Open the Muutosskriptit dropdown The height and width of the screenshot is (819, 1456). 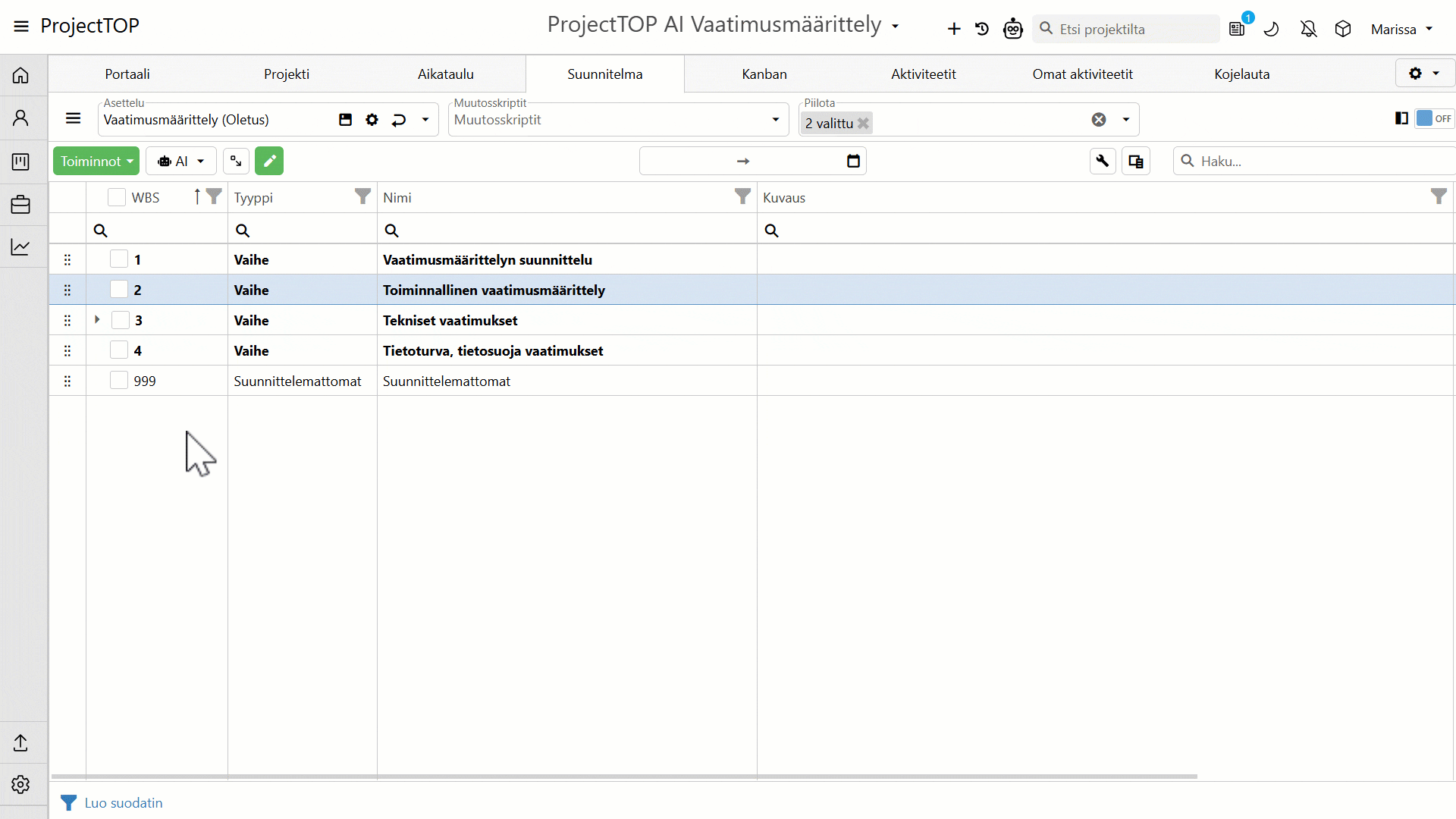[775, 120]
